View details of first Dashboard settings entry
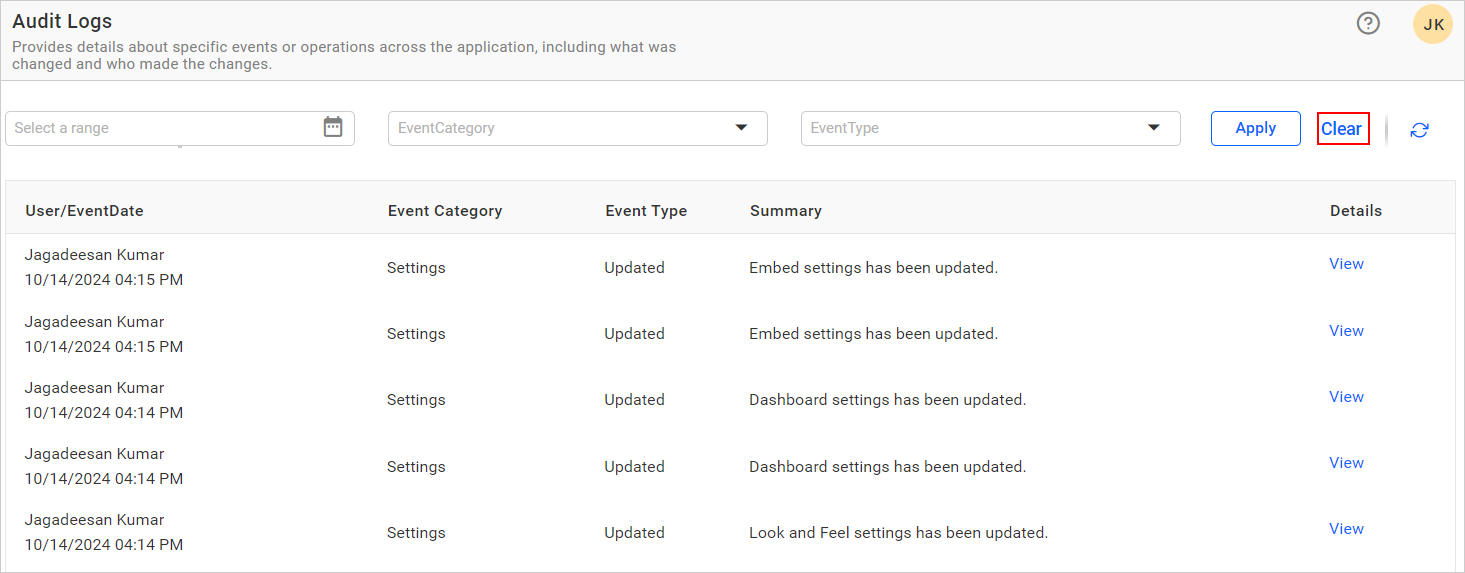 tap(1346, 397)
